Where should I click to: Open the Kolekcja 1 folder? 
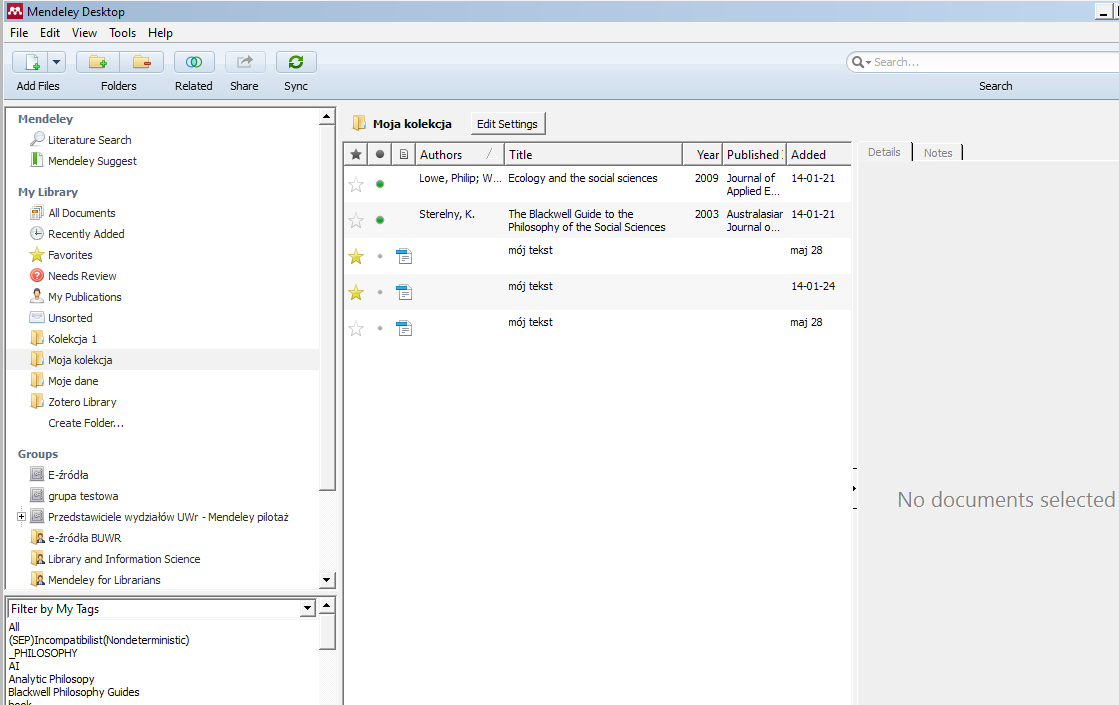pos(72,339)
